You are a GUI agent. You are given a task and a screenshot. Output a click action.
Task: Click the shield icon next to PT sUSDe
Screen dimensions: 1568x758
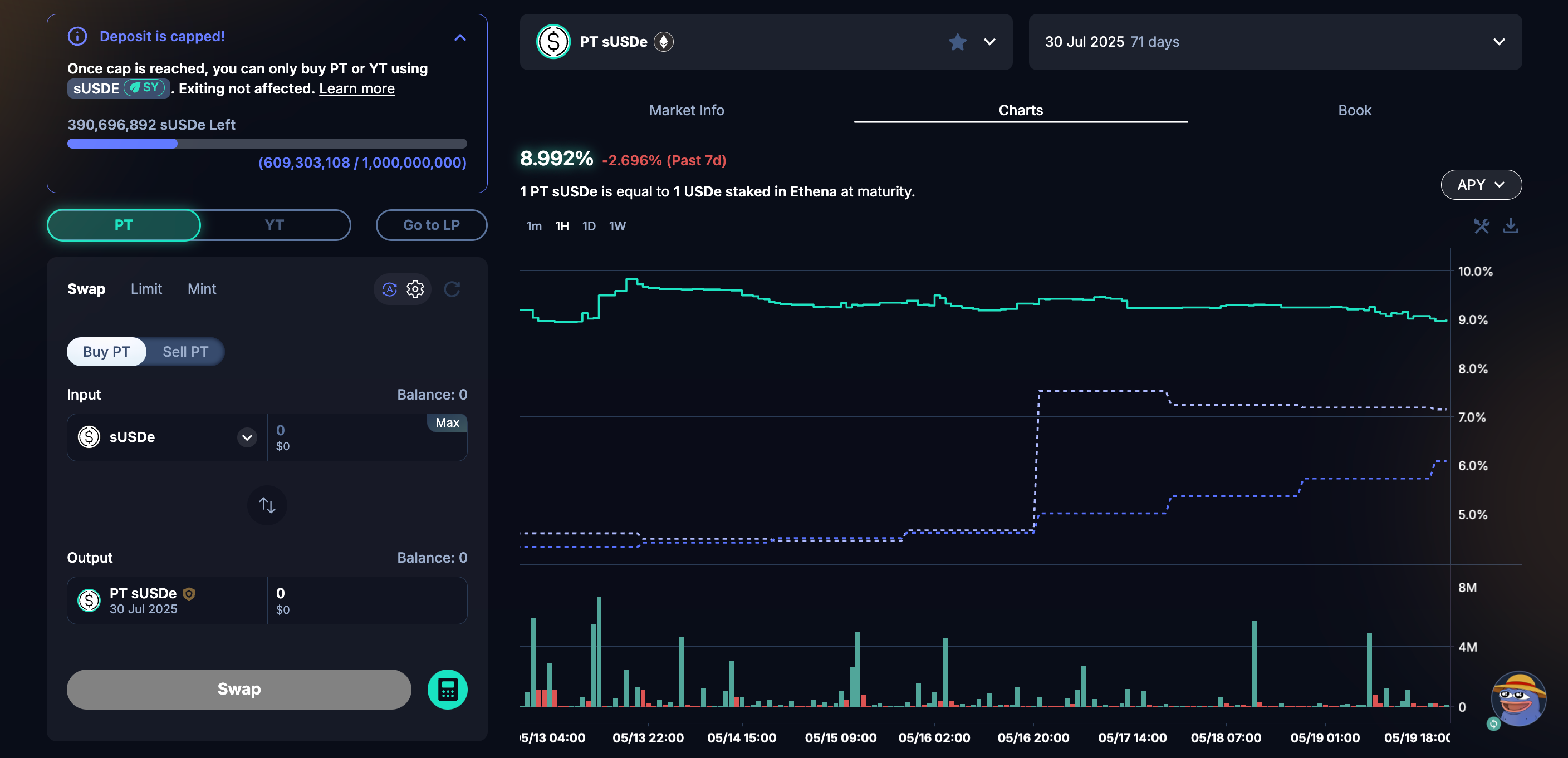tap(189, 594)
